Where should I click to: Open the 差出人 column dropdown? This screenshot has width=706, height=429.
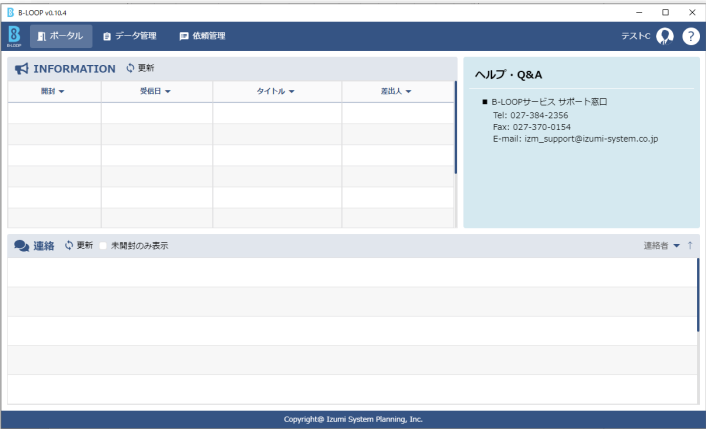pyautogui.click(x=408, y=92)
